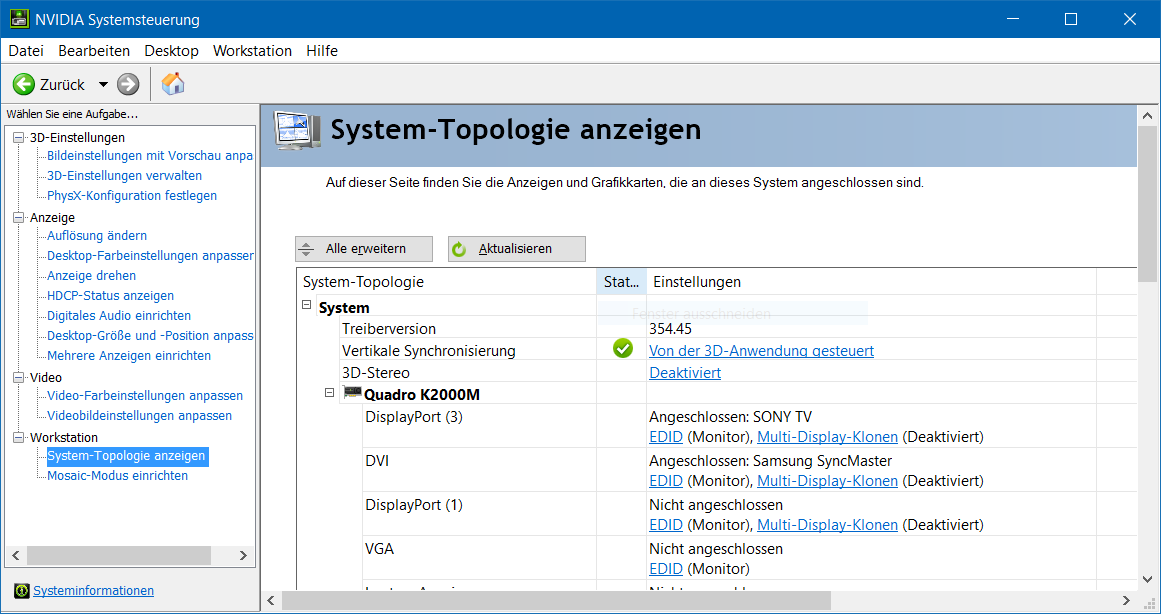Open the Bearbeiten menu

click(94, 50)
